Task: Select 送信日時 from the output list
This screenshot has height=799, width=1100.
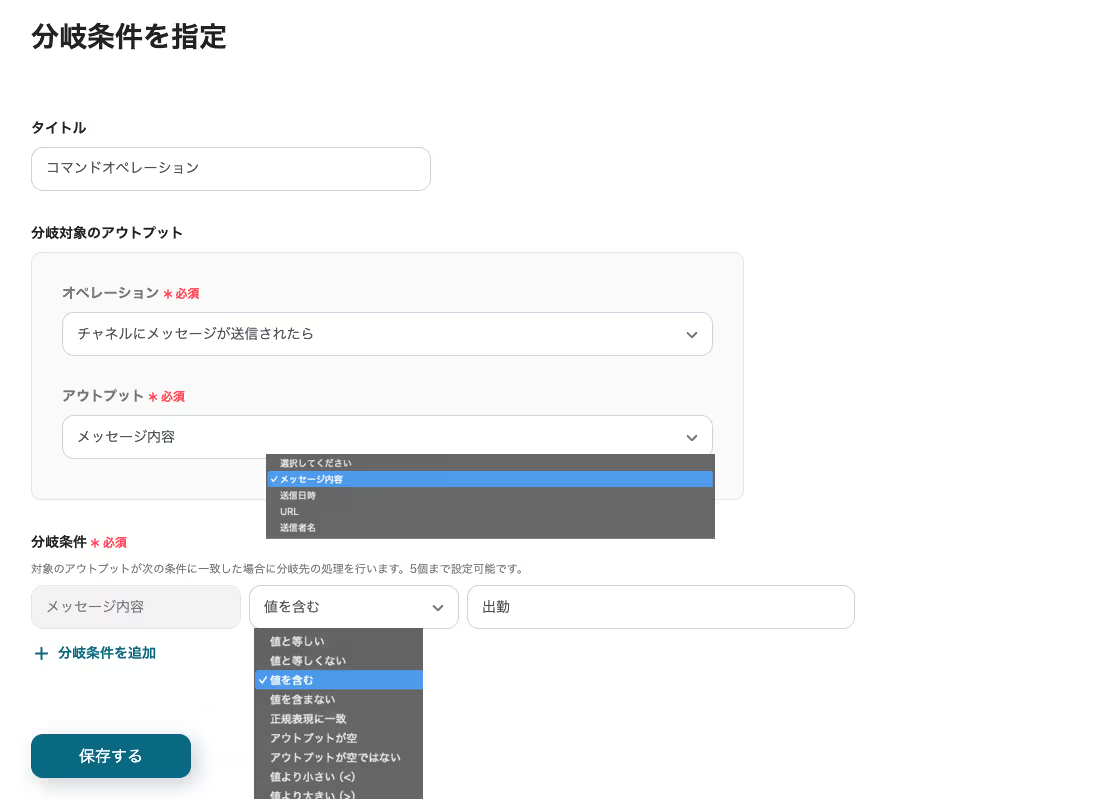Action: tap(297, 495)
